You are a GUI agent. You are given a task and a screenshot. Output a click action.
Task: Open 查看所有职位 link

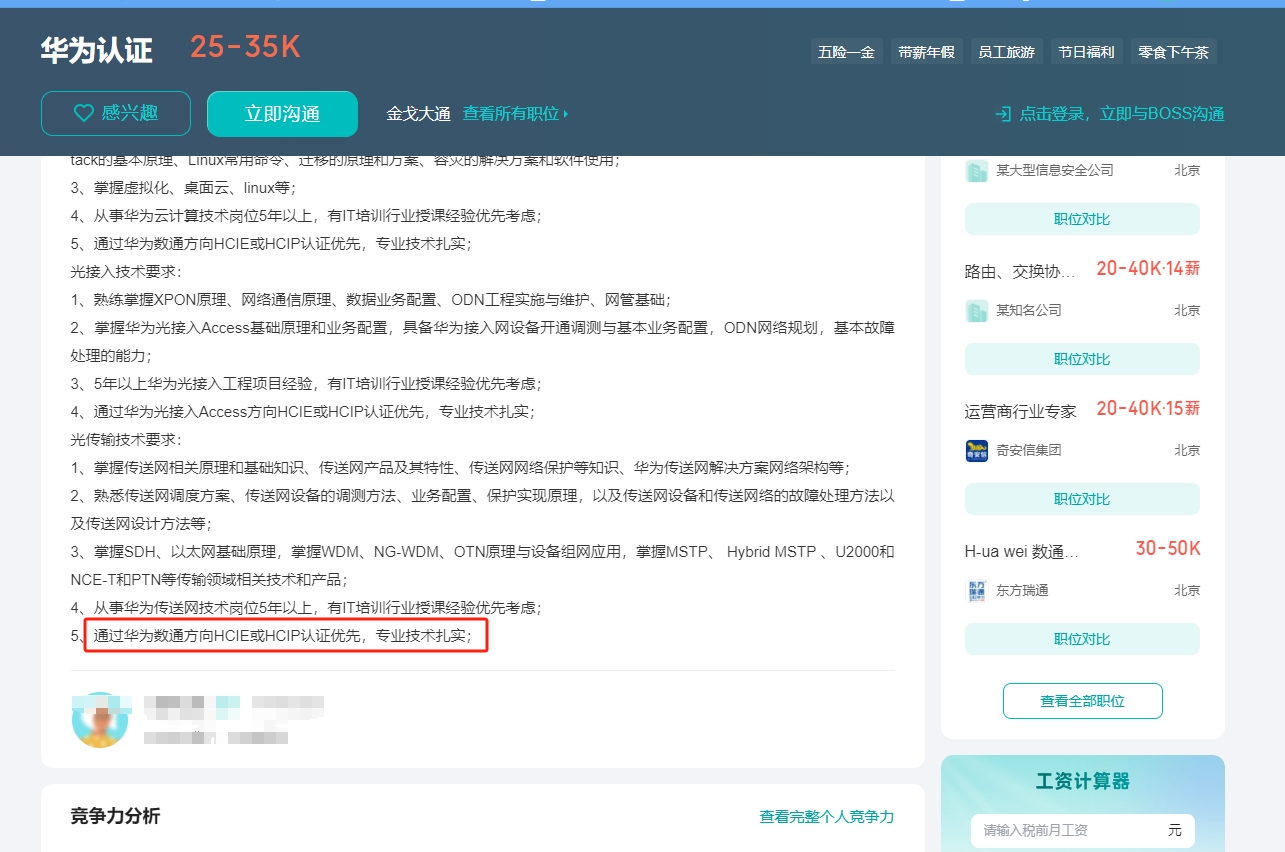[x=515, y=113]
